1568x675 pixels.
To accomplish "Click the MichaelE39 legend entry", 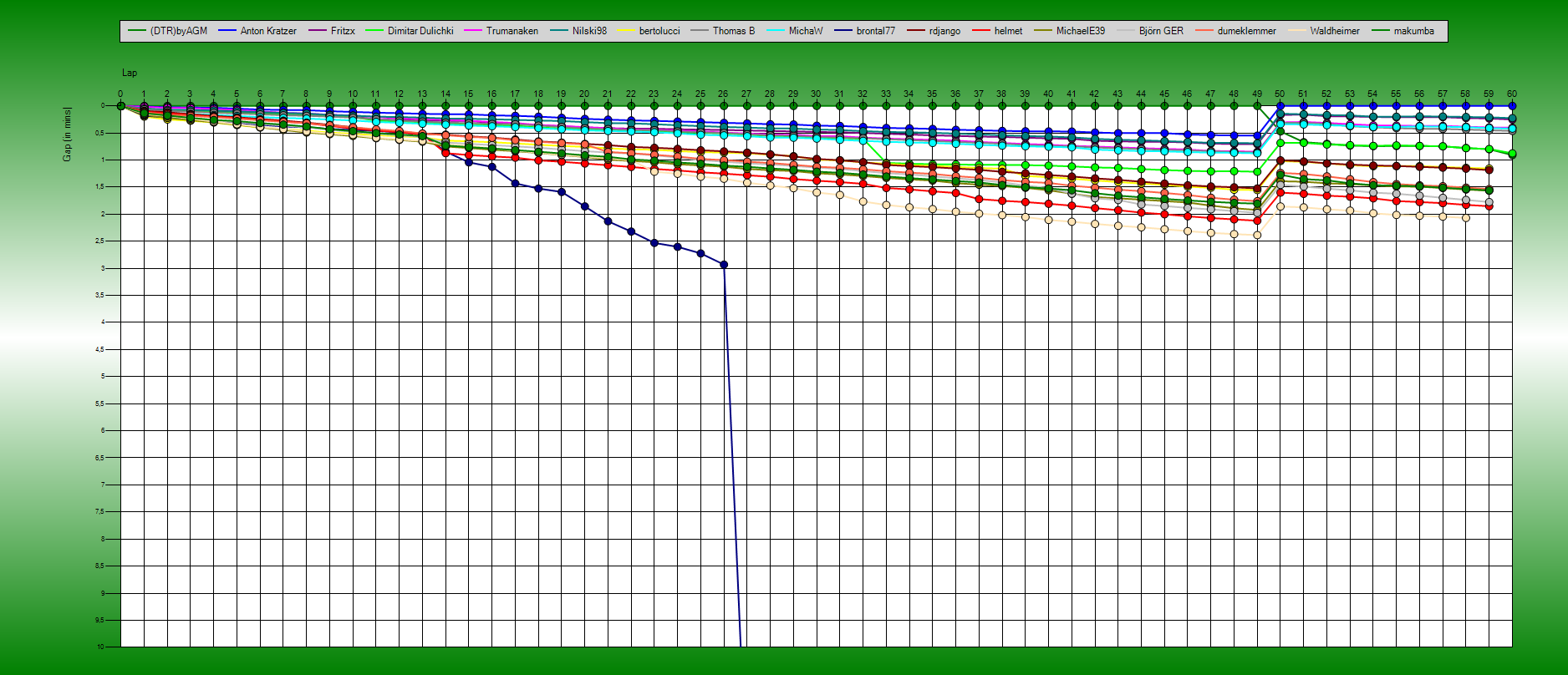I will point(1081,31).
